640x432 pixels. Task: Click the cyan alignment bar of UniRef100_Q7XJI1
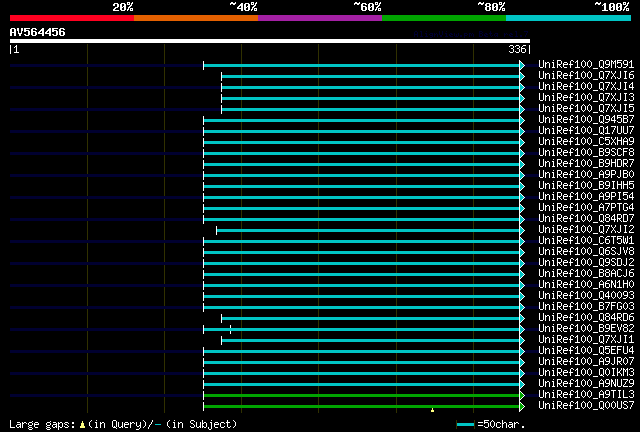(x=370, y=341)
